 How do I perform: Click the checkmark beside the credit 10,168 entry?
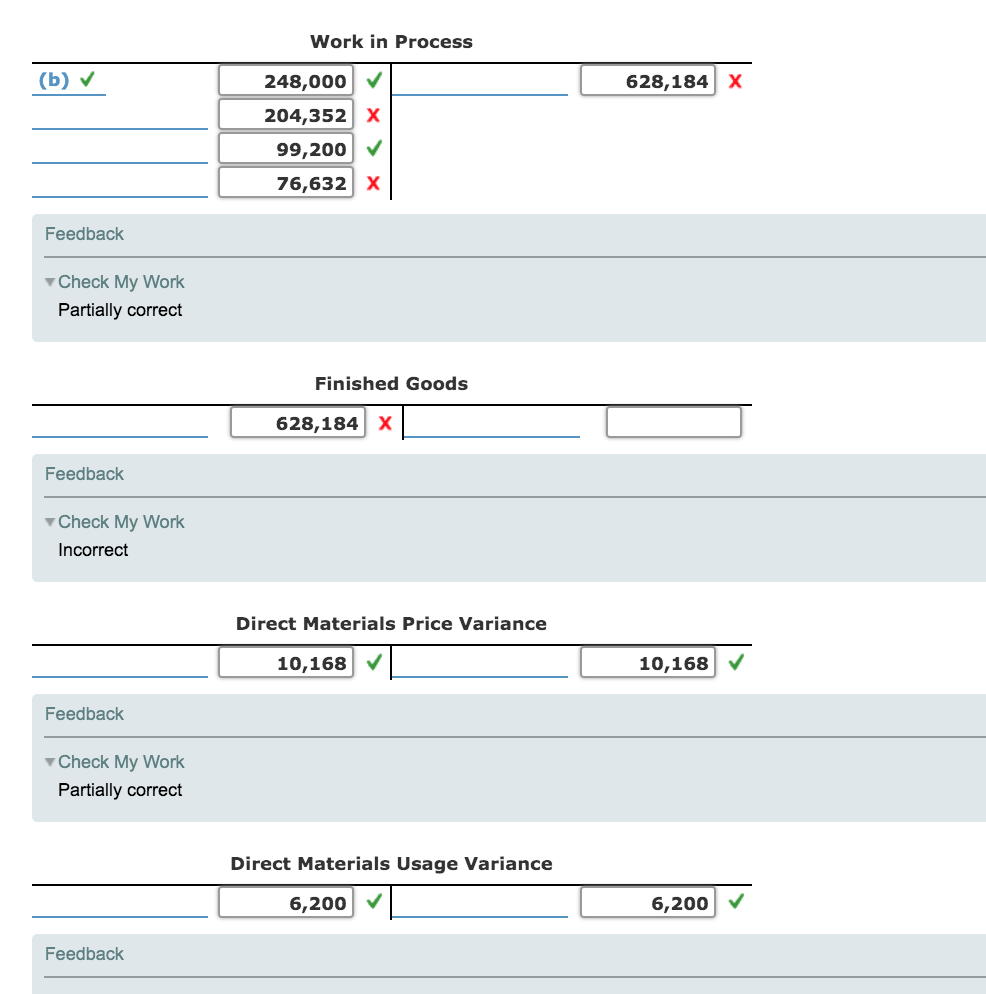pos(736,662)
